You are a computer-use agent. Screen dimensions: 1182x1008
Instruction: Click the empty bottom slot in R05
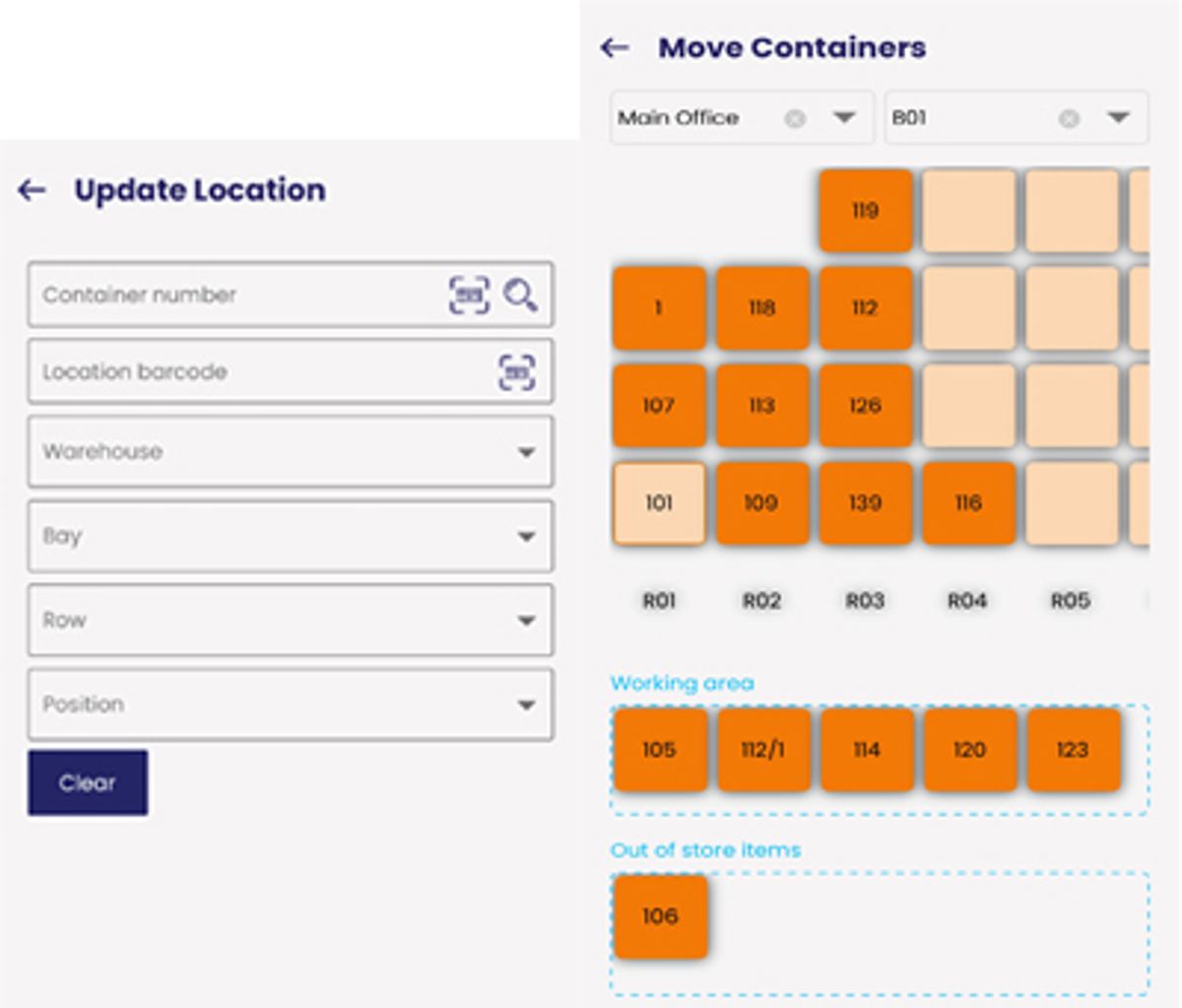1072,503
